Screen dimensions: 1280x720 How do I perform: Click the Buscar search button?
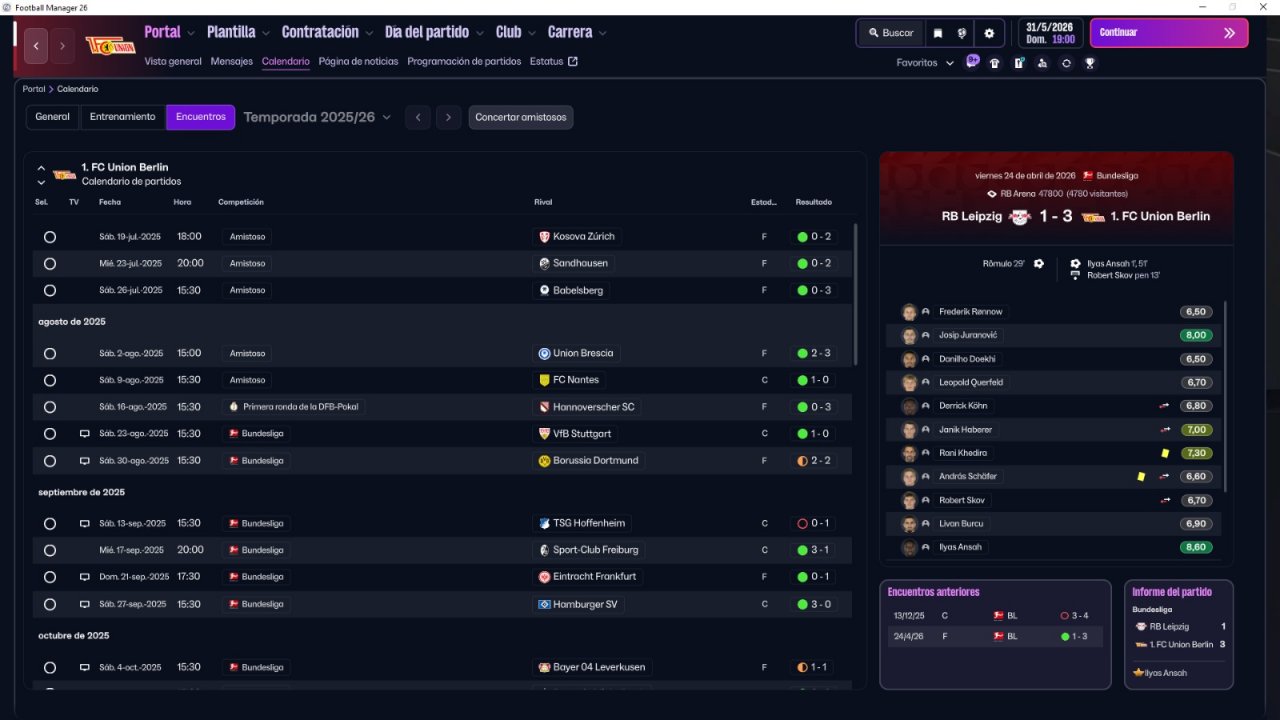point(890,33)
